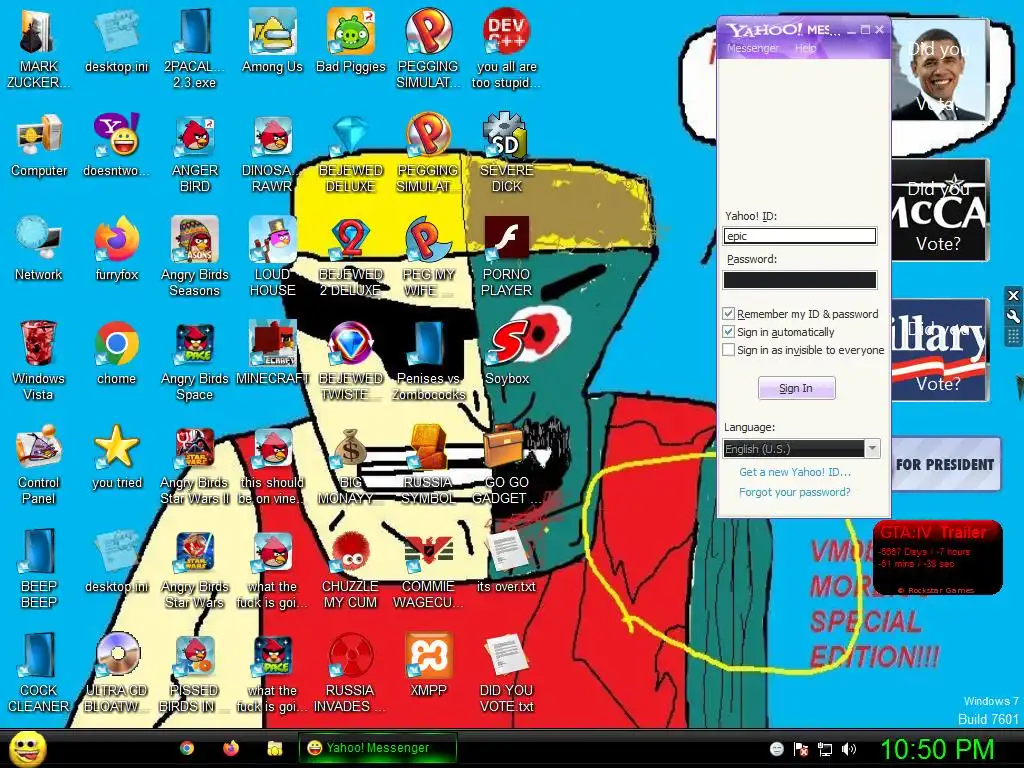Open the Angry Birds Star Wars II icon
Image resolution: width=1024 pixels, height=768 pixels.
[x=195, y=465]
